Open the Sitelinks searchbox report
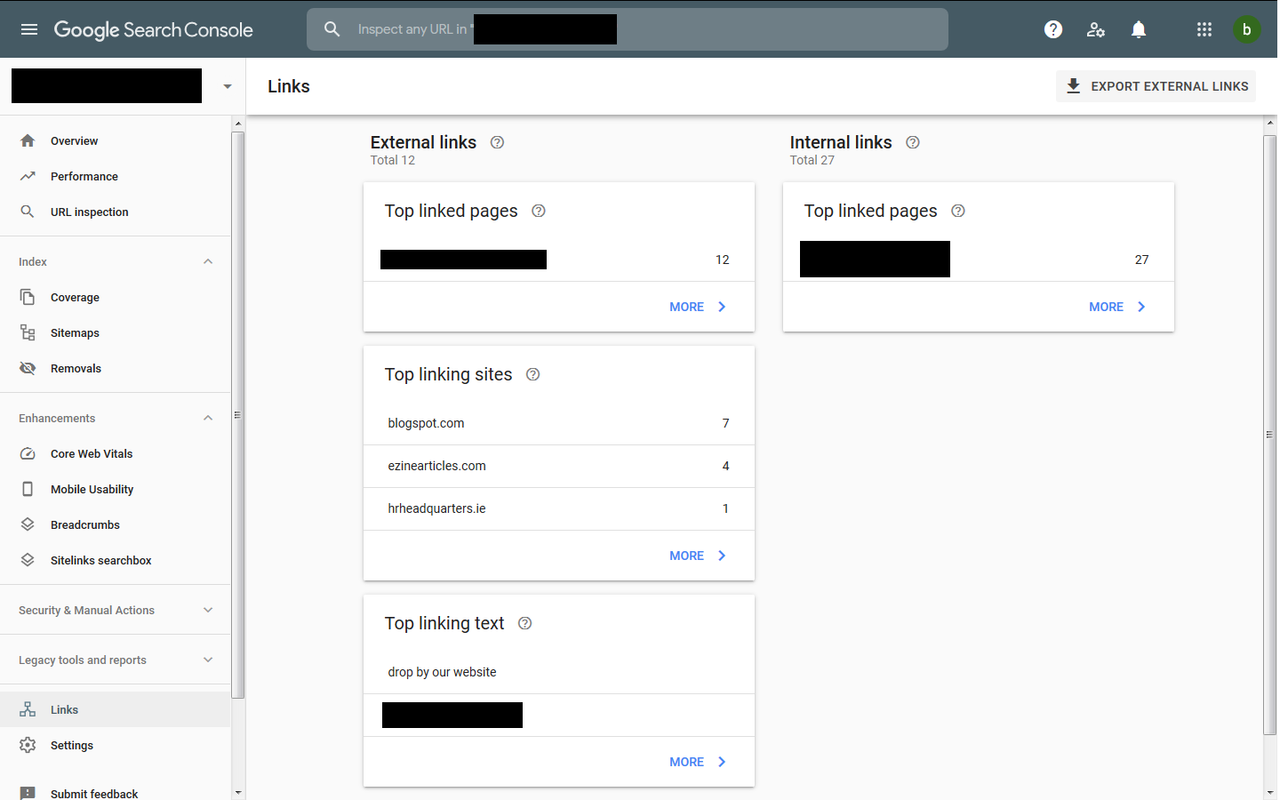 tap(115, 560)
